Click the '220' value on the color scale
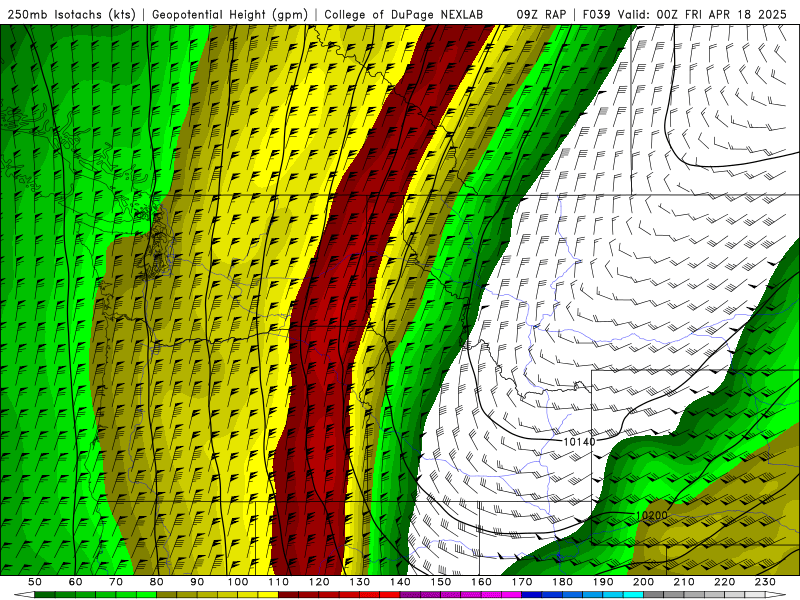This screenshot has width=800, height=600. 725,582
